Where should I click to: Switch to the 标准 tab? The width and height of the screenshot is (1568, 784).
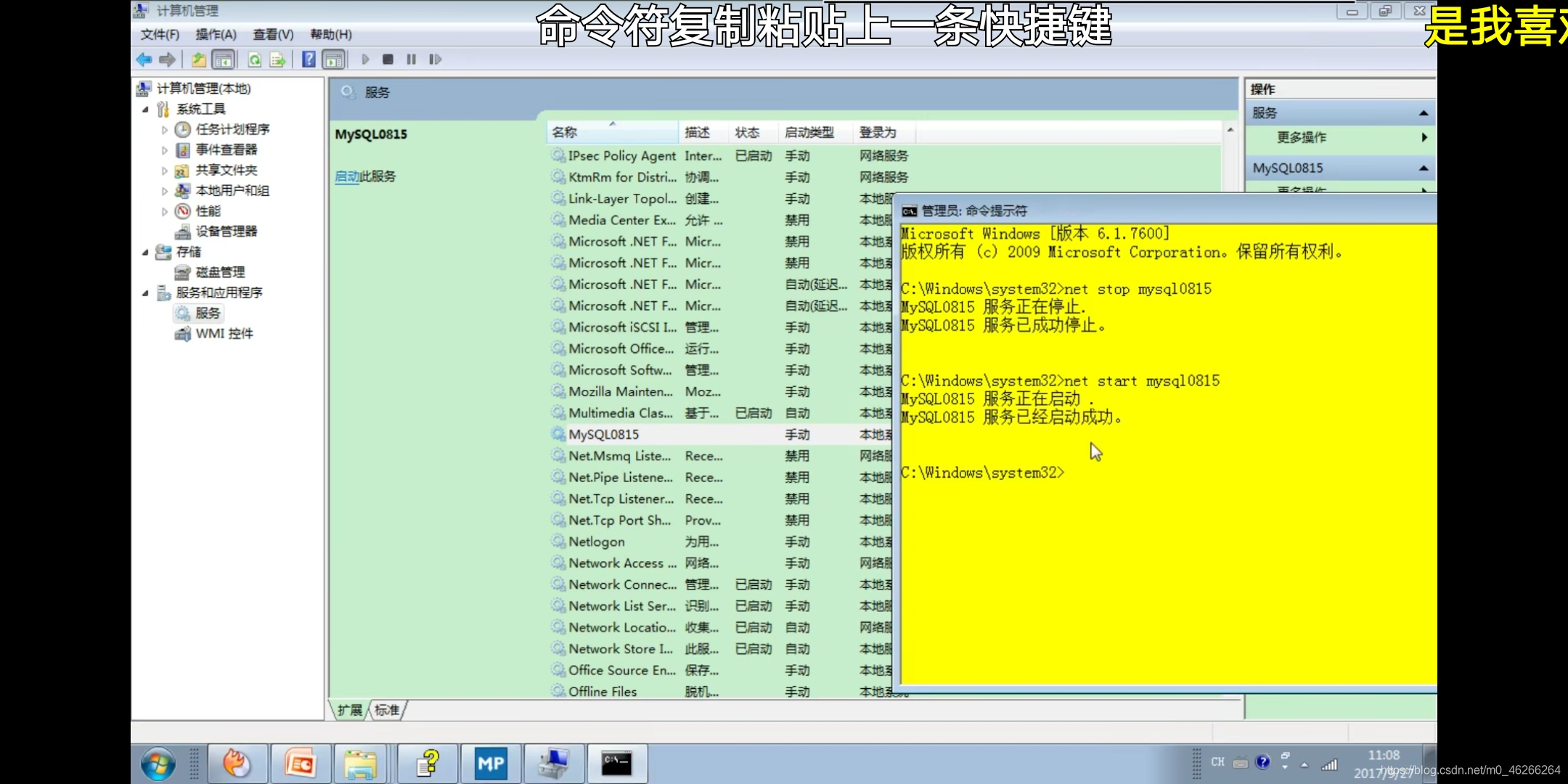[387, 710]
